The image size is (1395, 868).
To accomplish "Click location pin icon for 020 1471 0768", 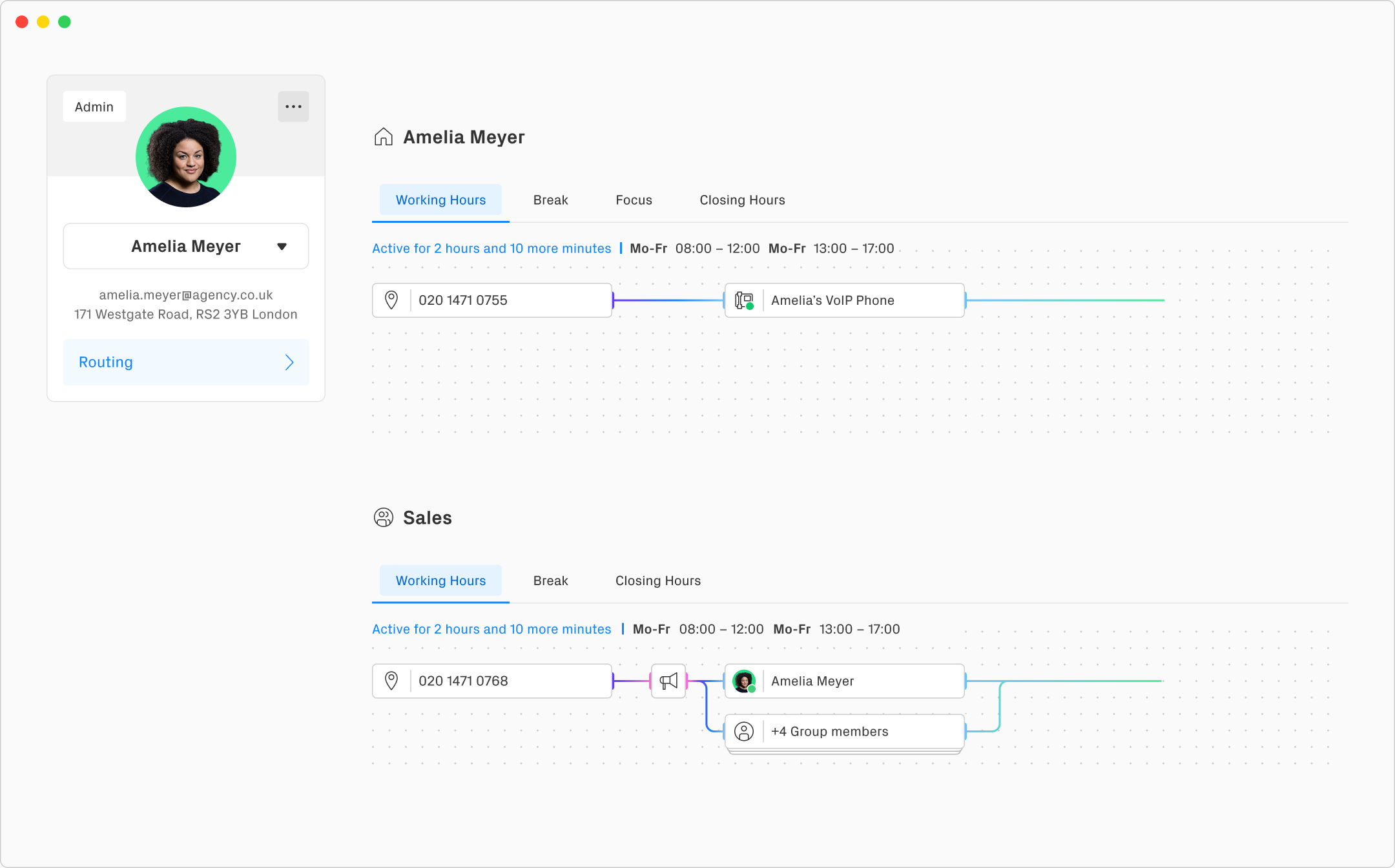I will click(391, 681).
